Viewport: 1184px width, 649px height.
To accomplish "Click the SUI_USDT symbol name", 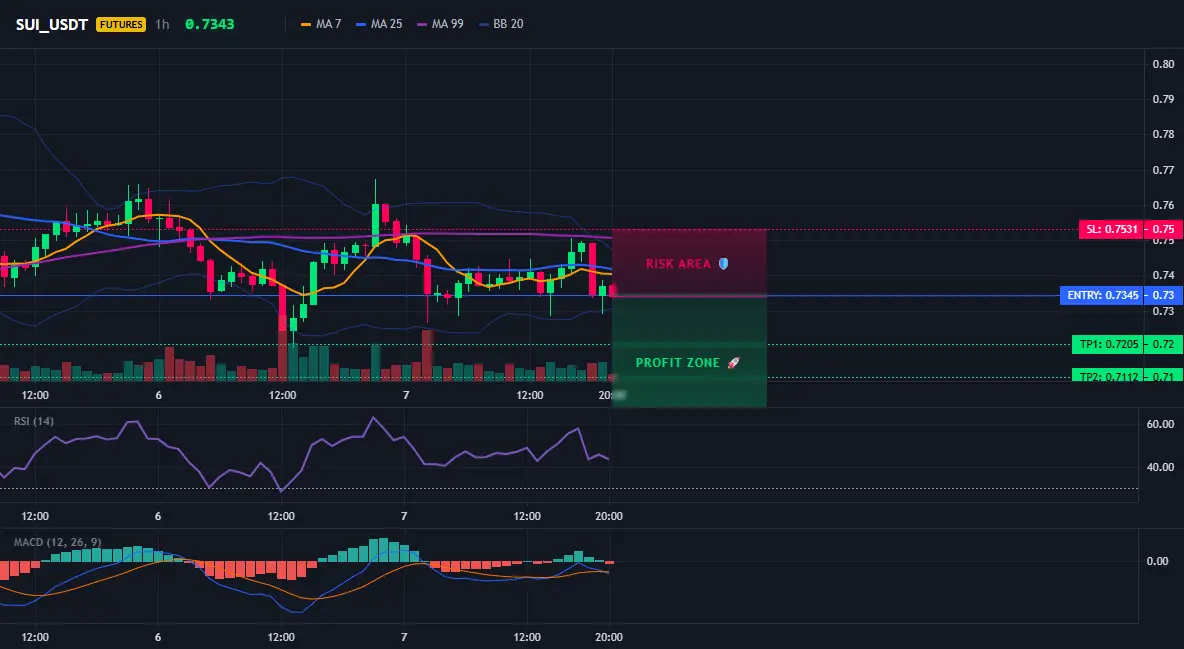I will click(52, 24).
